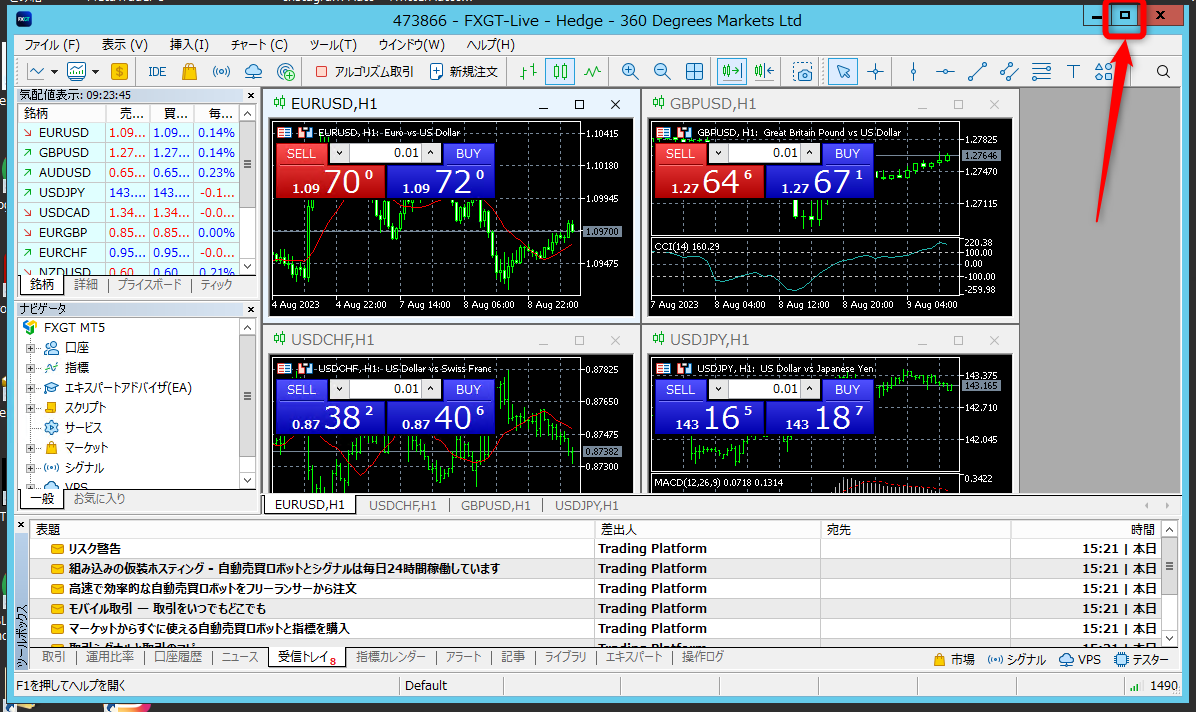Open the Market shopping bag toolbar icon
Viewport: 1196px width, 712px height.
tap(189, 72)
